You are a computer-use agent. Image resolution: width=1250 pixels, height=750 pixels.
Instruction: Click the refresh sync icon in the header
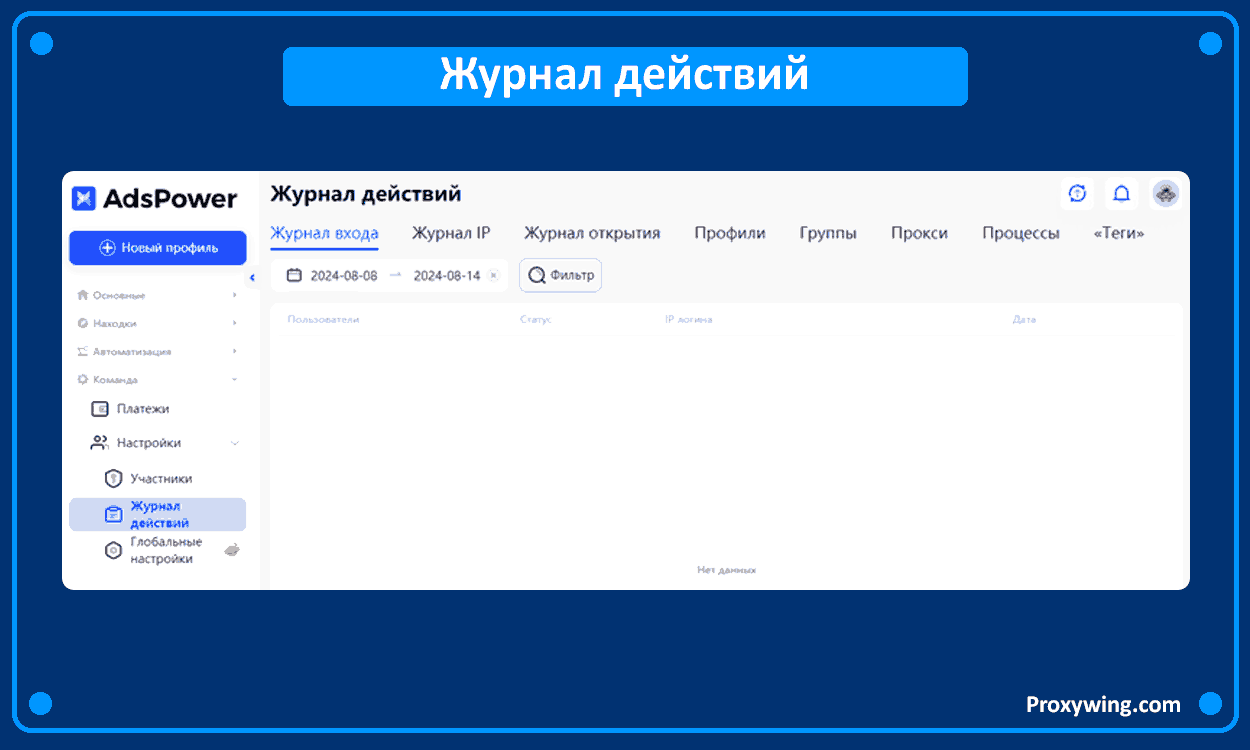coord(1077,194)
